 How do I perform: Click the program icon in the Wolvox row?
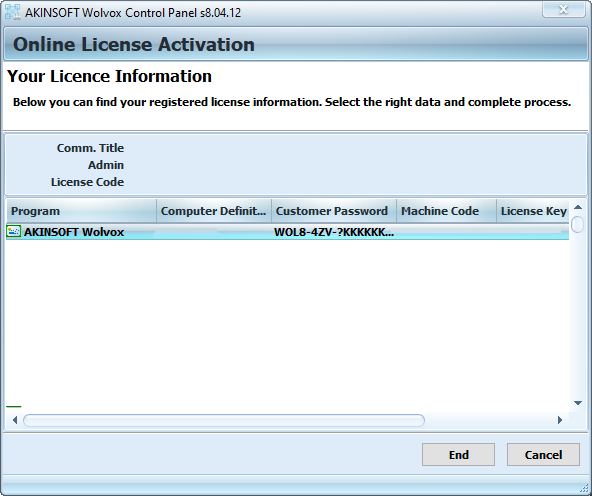point(14,231)
